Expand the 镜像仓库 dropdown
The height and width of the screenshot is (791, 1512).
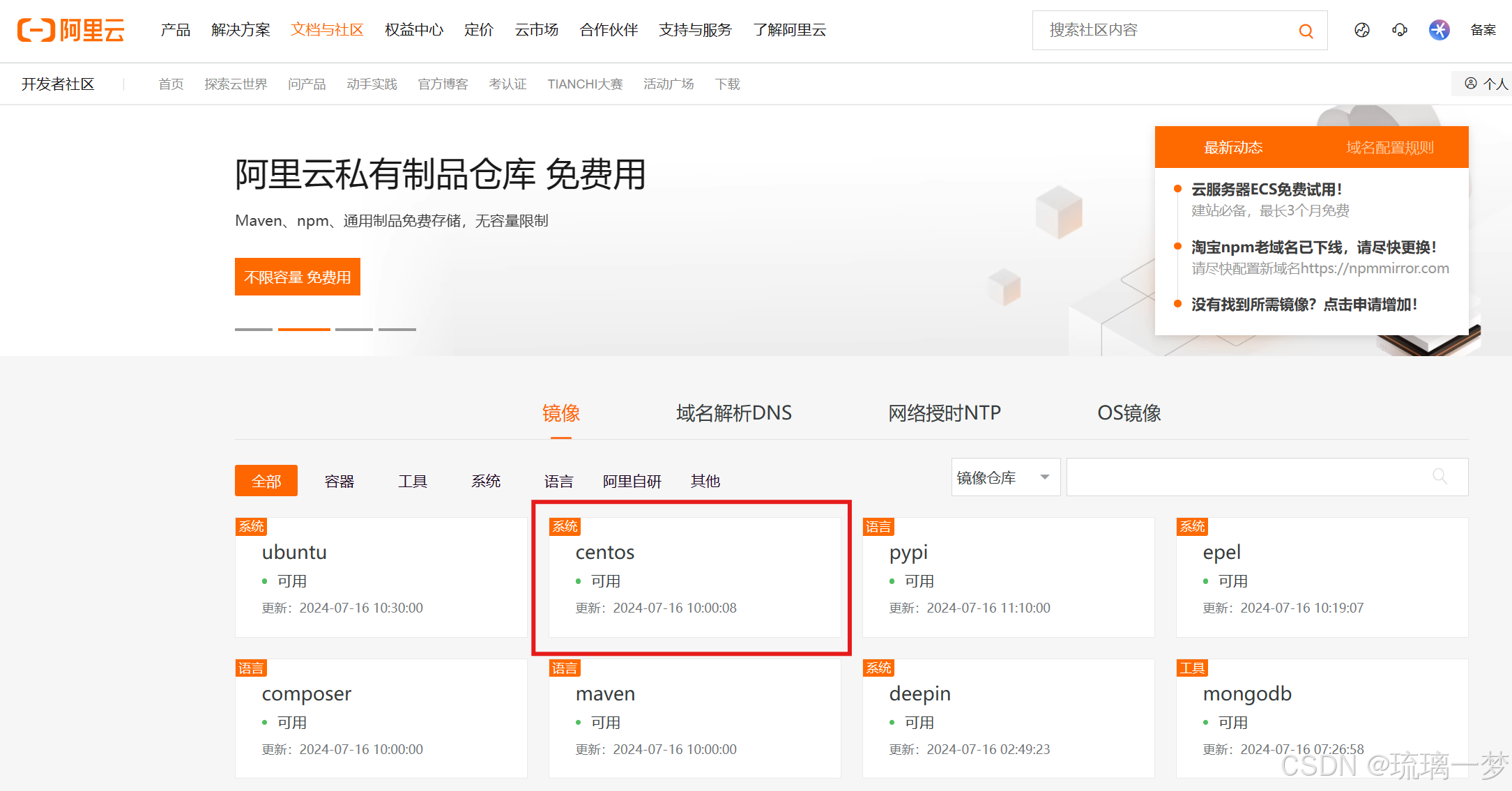click(1005, 477)
